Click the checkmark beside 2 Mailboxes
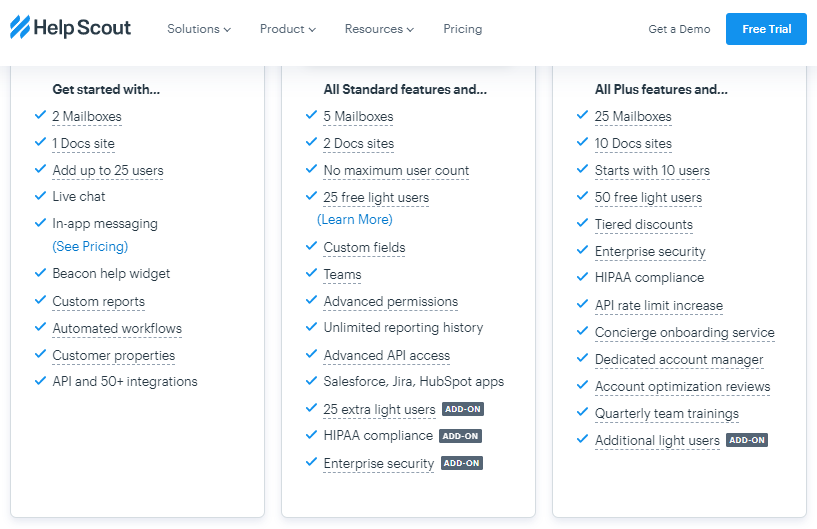The width and height of the screenshot is (817, 529). point(40,115)
